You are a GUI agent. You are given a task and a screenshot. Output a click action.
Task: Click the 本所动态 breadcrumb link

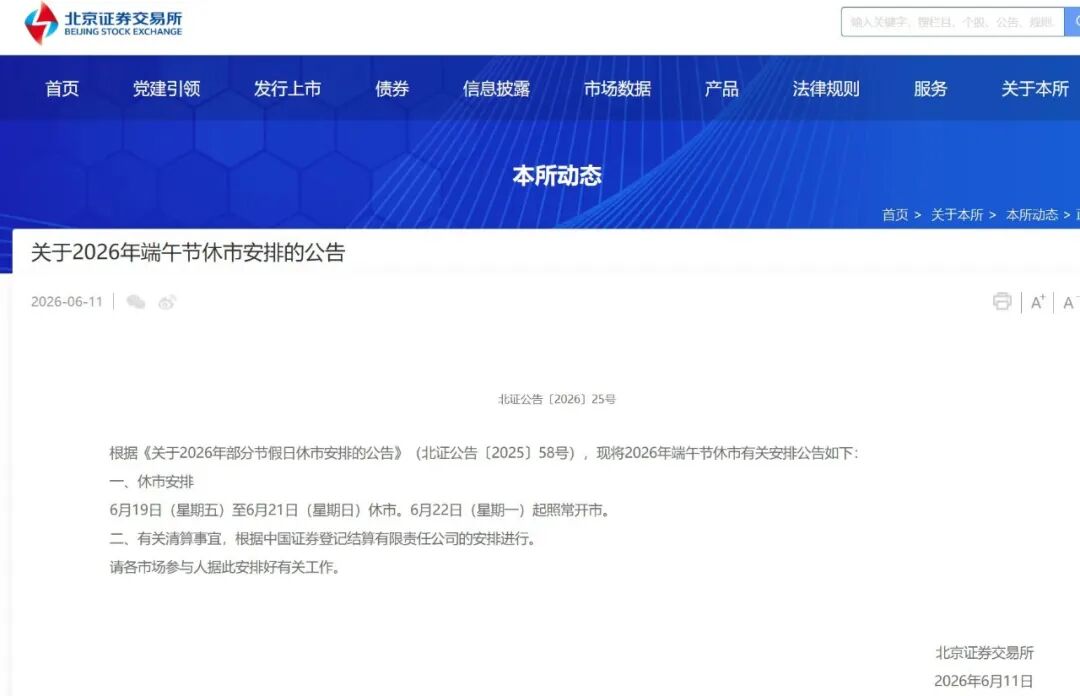coord(1032,215)
